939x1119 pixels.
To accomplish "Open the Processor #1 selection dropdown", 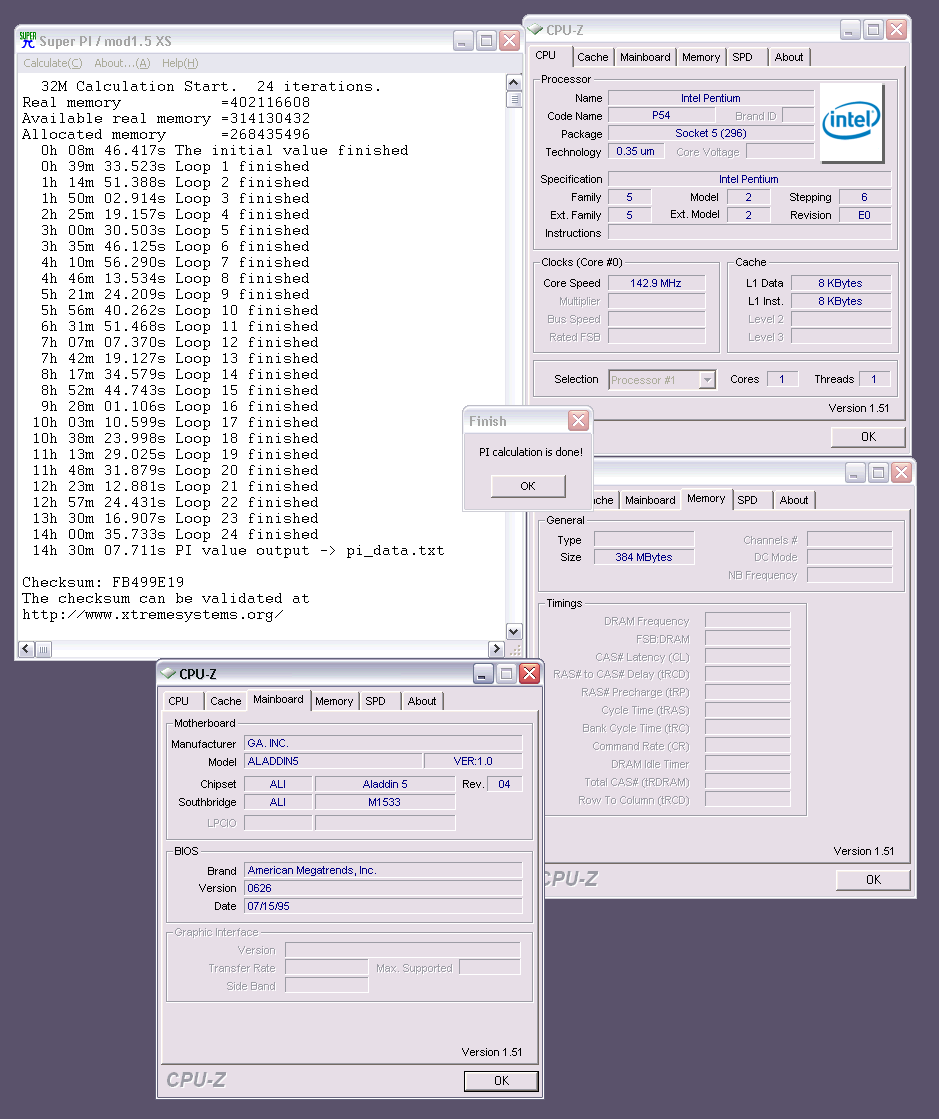I will (x=707, y=380).
